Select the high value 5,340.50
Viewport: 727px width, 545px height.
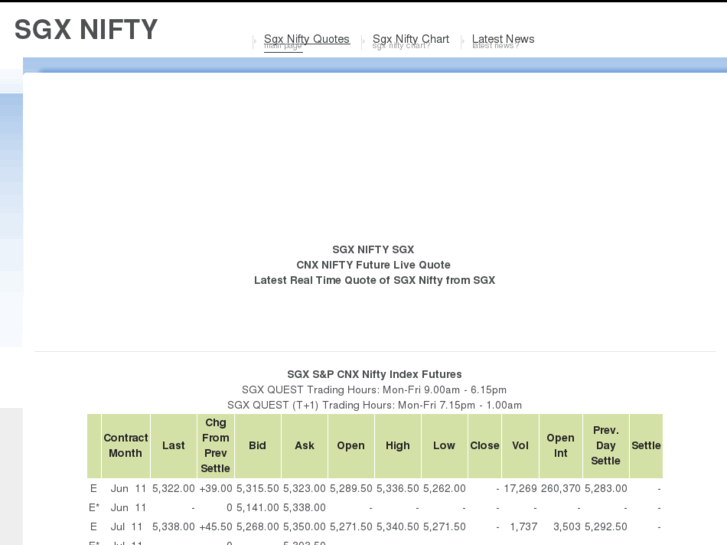click(x=398, y=526)
